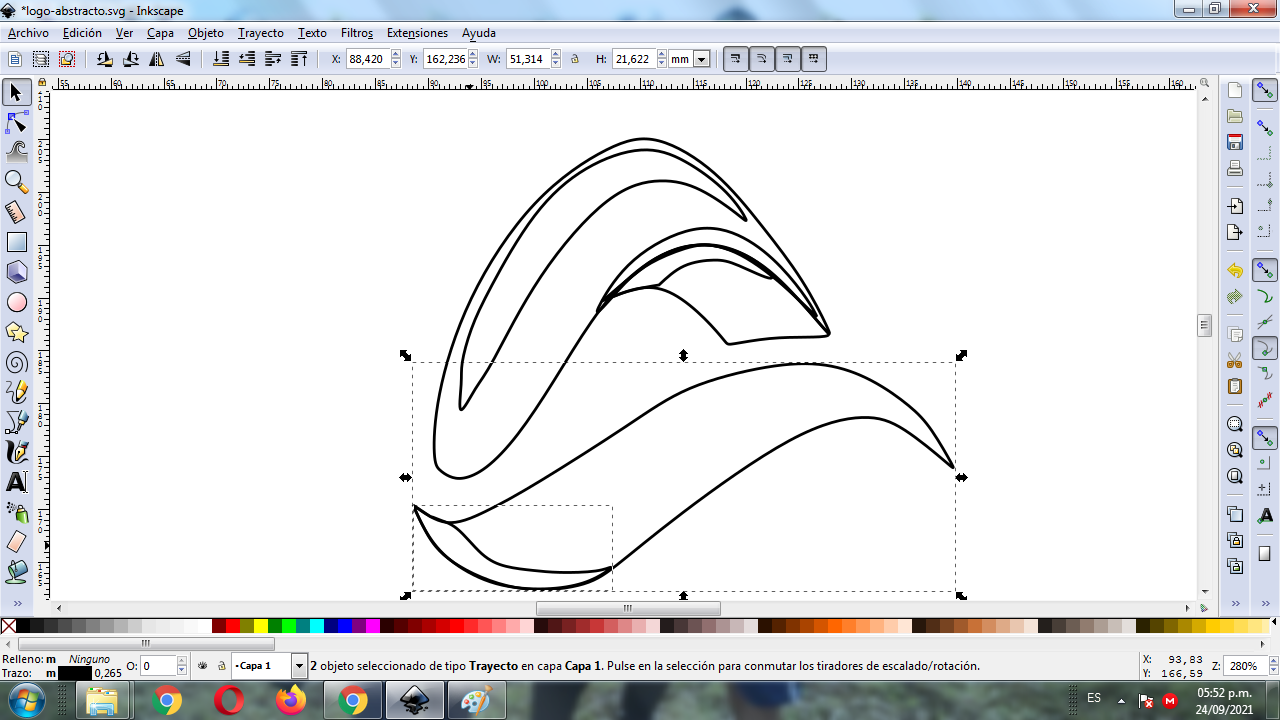This screenshot has height=720, width=1280.
Task: Click the green Redo arrow
Action: pyautogui.click(x=1235, y=297)
